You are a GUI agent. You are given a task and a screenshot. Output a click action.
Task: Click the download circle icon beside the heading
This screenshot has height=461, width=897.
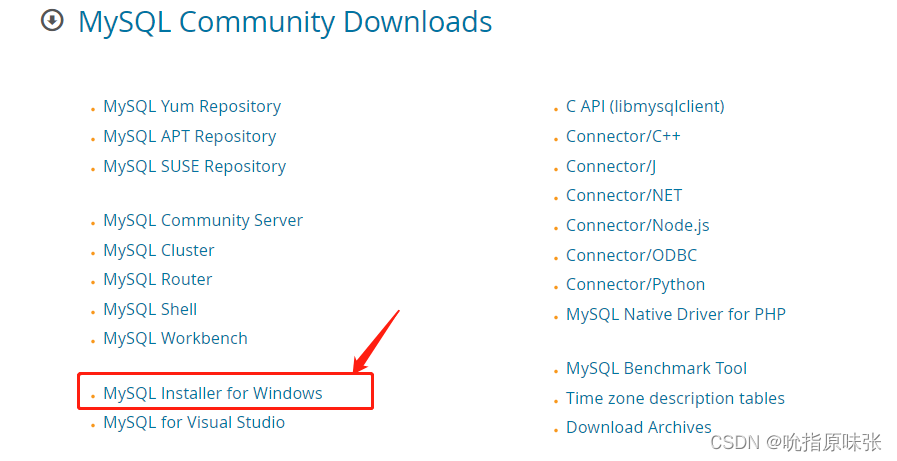point(52,21)
